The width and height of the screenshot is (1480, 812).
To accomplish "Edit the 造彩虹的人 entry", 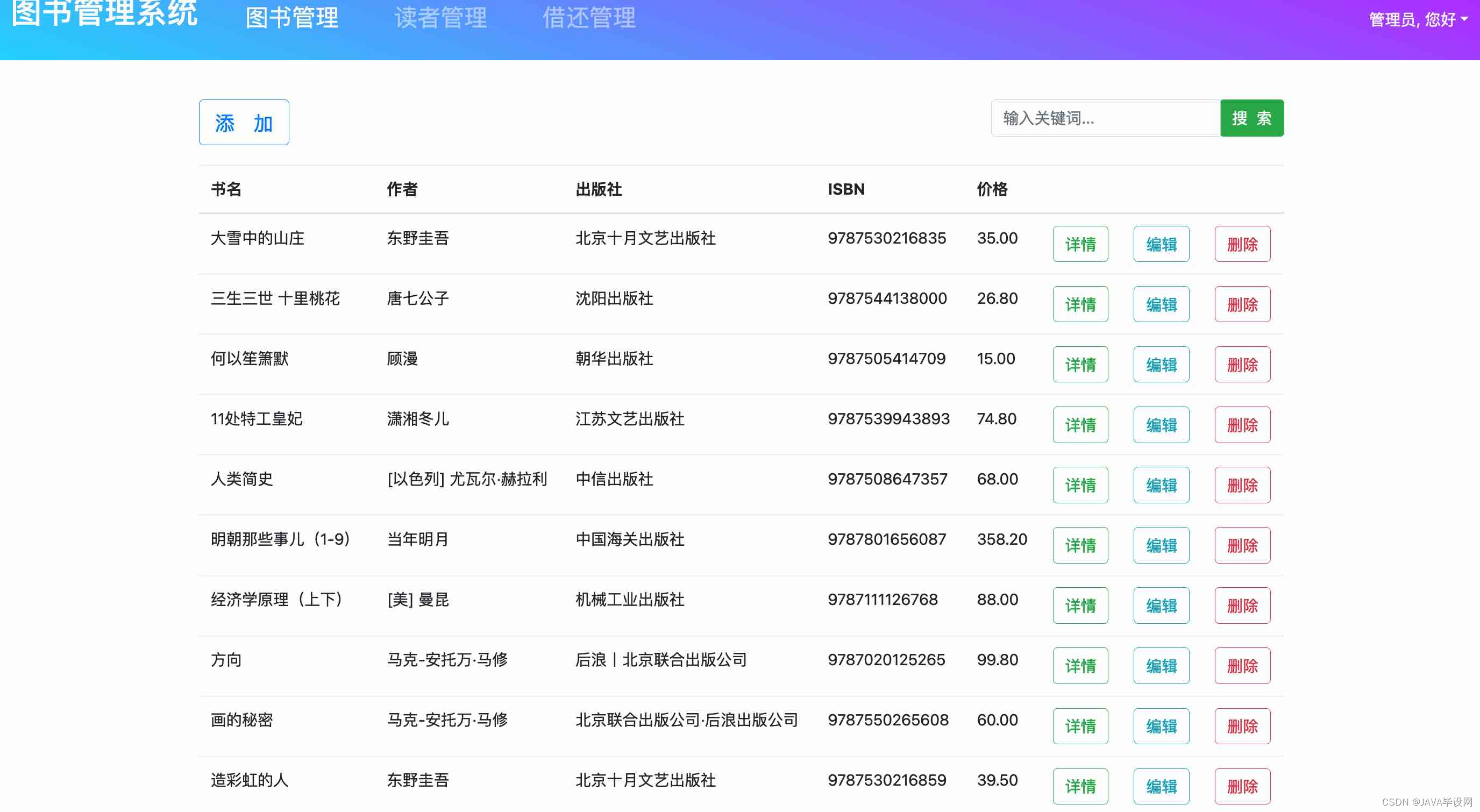I will (x=1161, y=786).
